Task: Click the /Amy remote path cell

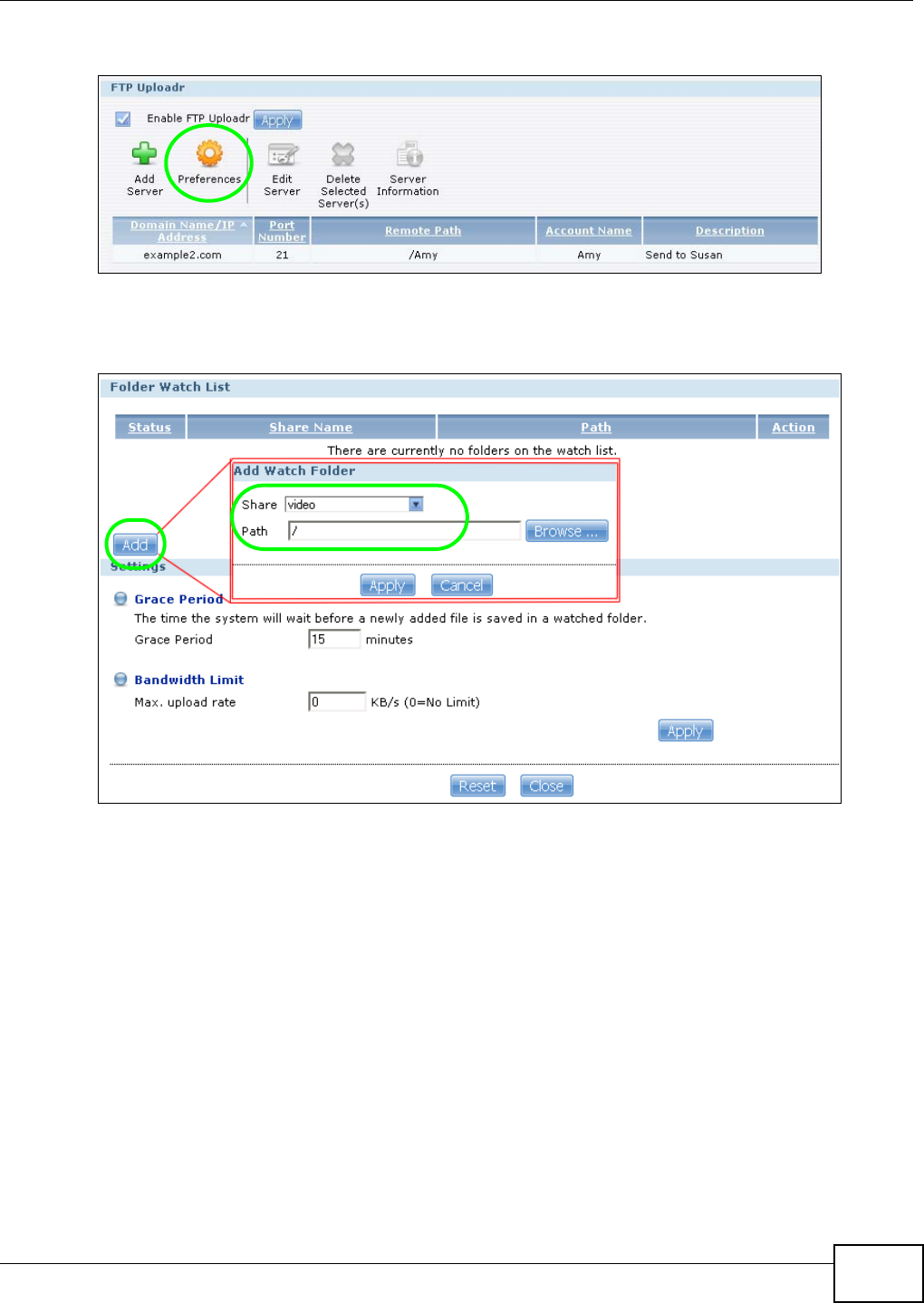Action: (x=423, y=256)
